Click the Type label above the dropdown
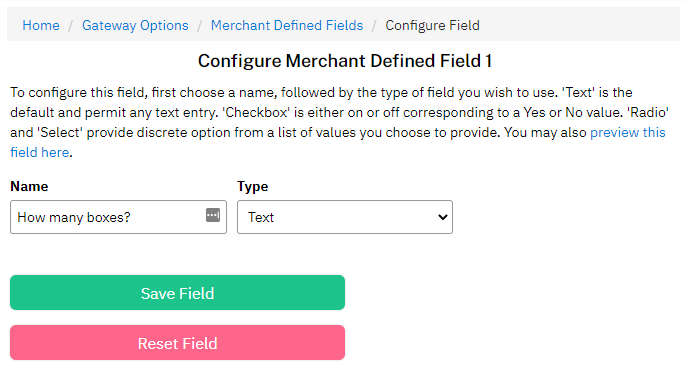The width and height of the screenshot is (688, 368). [253, 186]
